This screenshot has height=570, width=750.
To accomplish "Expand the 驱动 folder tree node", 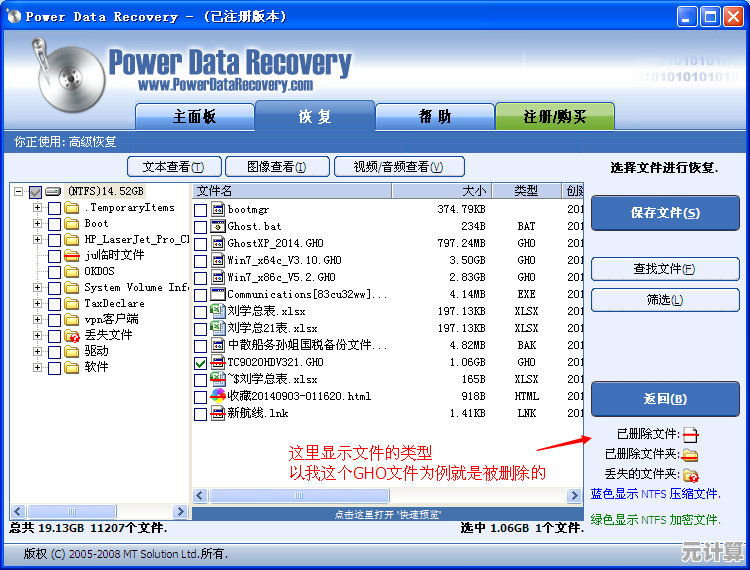I will [38, 352].
